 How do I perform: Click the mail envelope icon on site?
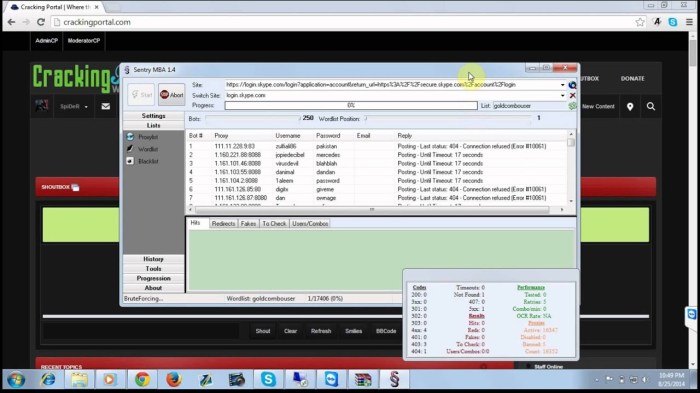click(x=106, y=106)
